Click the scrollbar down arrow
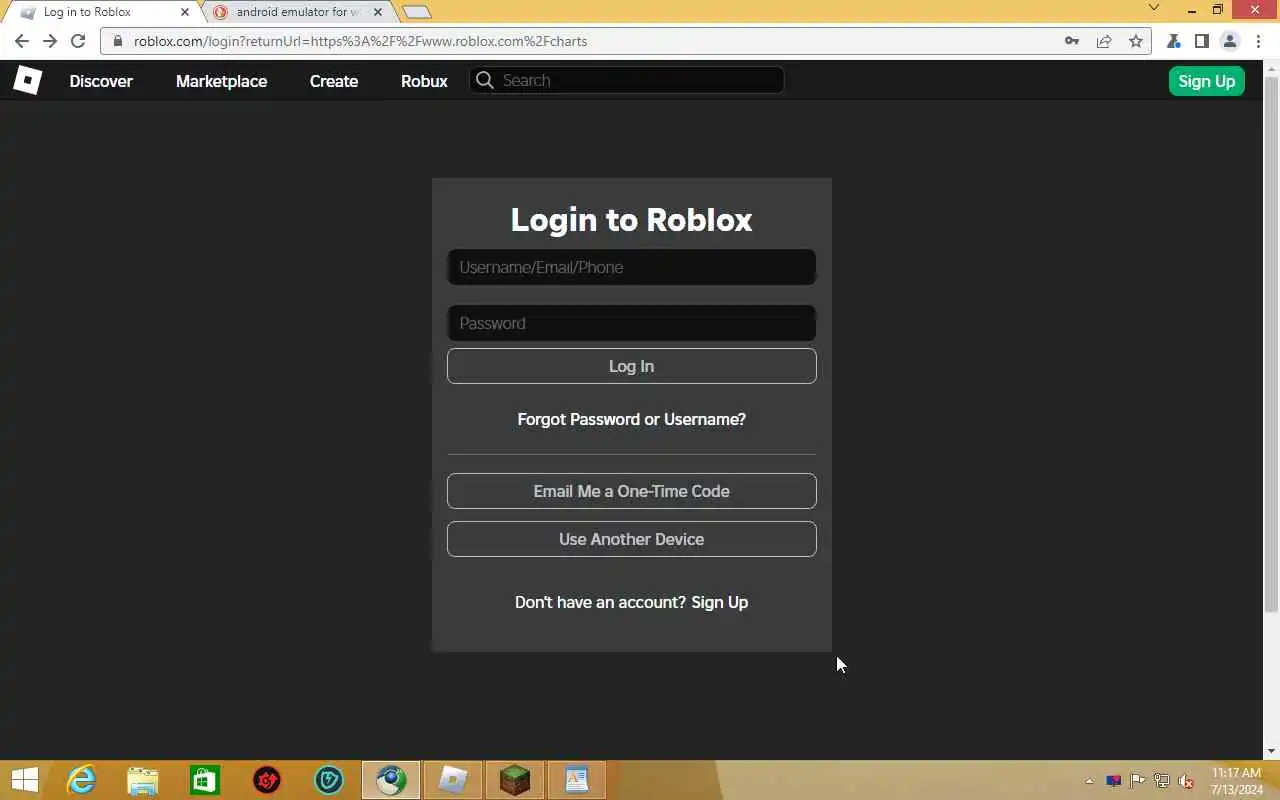 tap(1271, 751)
